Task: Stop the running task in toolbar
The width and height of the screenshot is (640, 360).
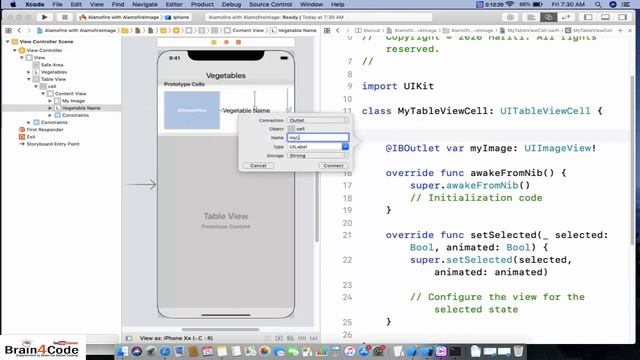Action: (x=64, y=17)
